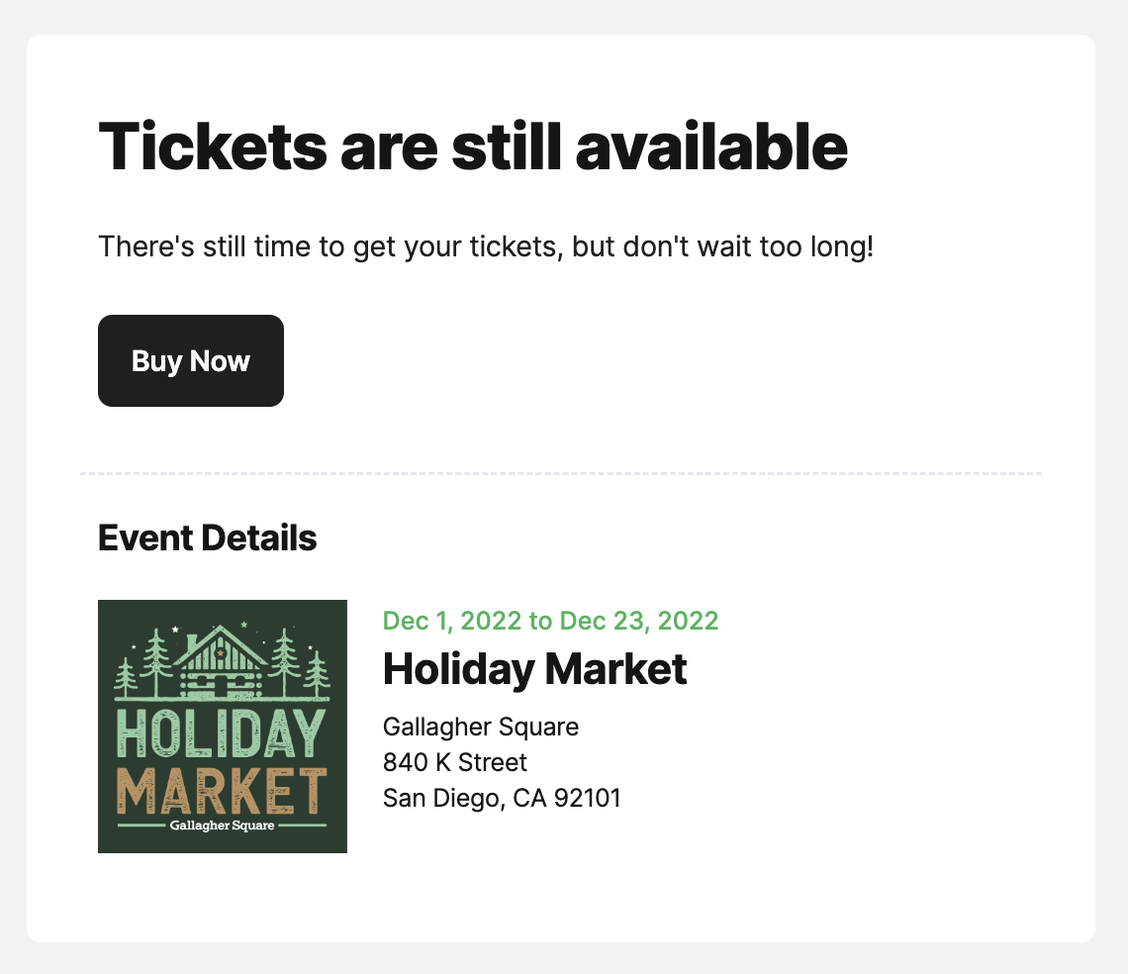This screenshot has height=974, width=1128.
Task: Click the green HOLIDAY word in the poster
Action: coord(222,735)
